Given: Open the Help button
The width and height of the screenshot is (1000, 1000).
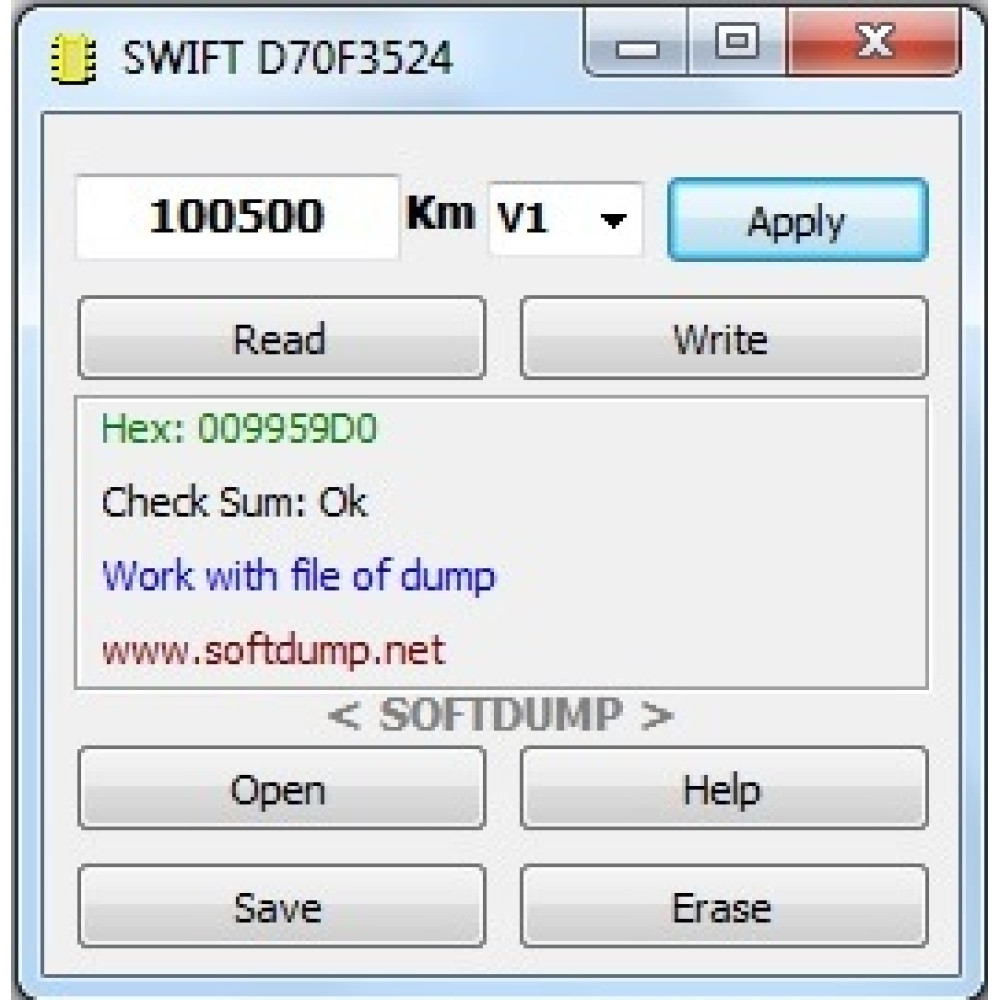Looking at the screenshot, I should point(724,788).
